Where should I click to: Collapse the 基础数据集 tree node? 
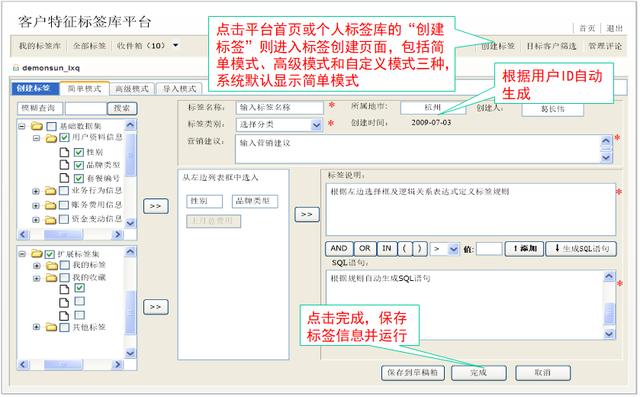(22, 126)
